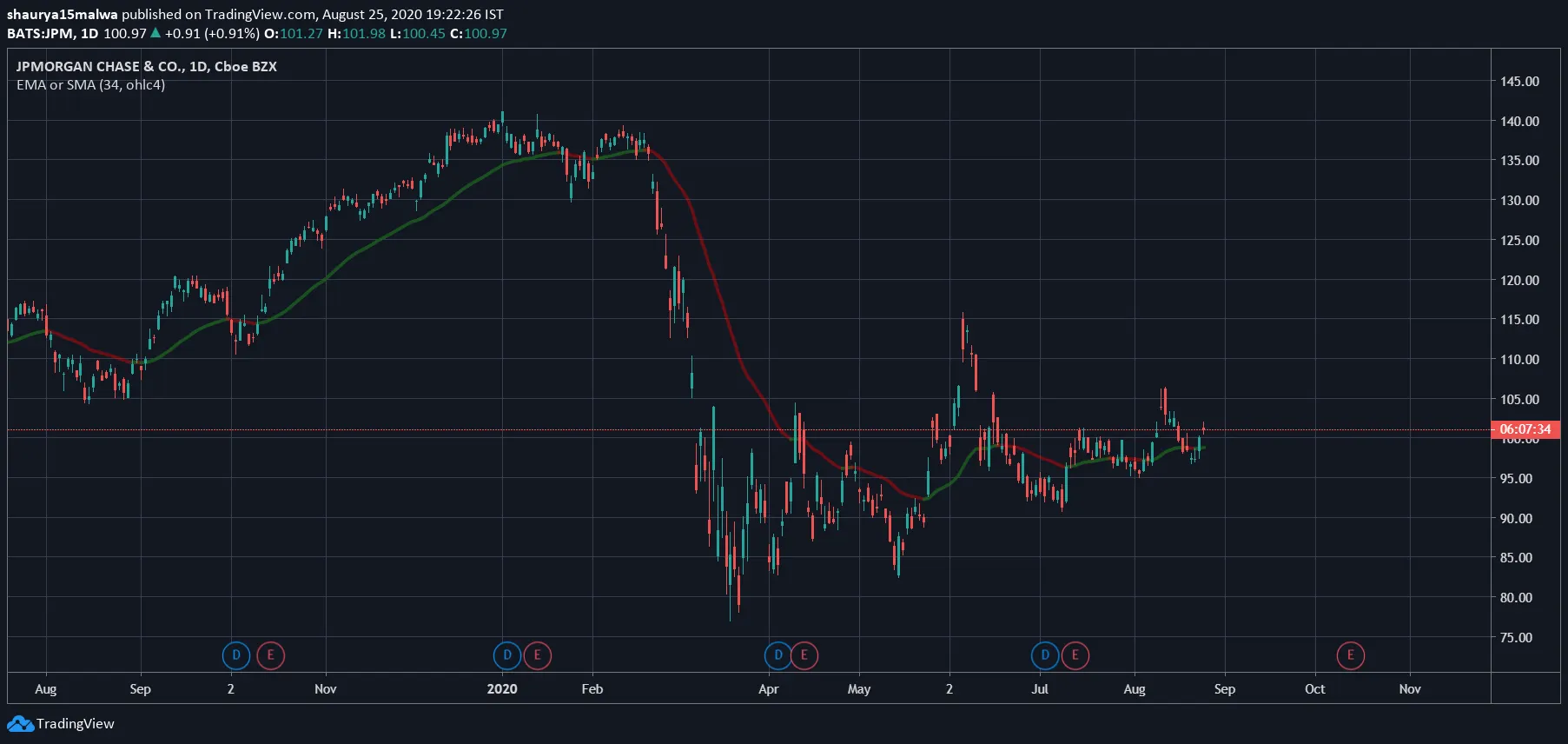Click the Oct label on time axis
Image resolution: width=1568 pixels, height=744 pixels.
pyautogui.click(x=1315, y=688)
